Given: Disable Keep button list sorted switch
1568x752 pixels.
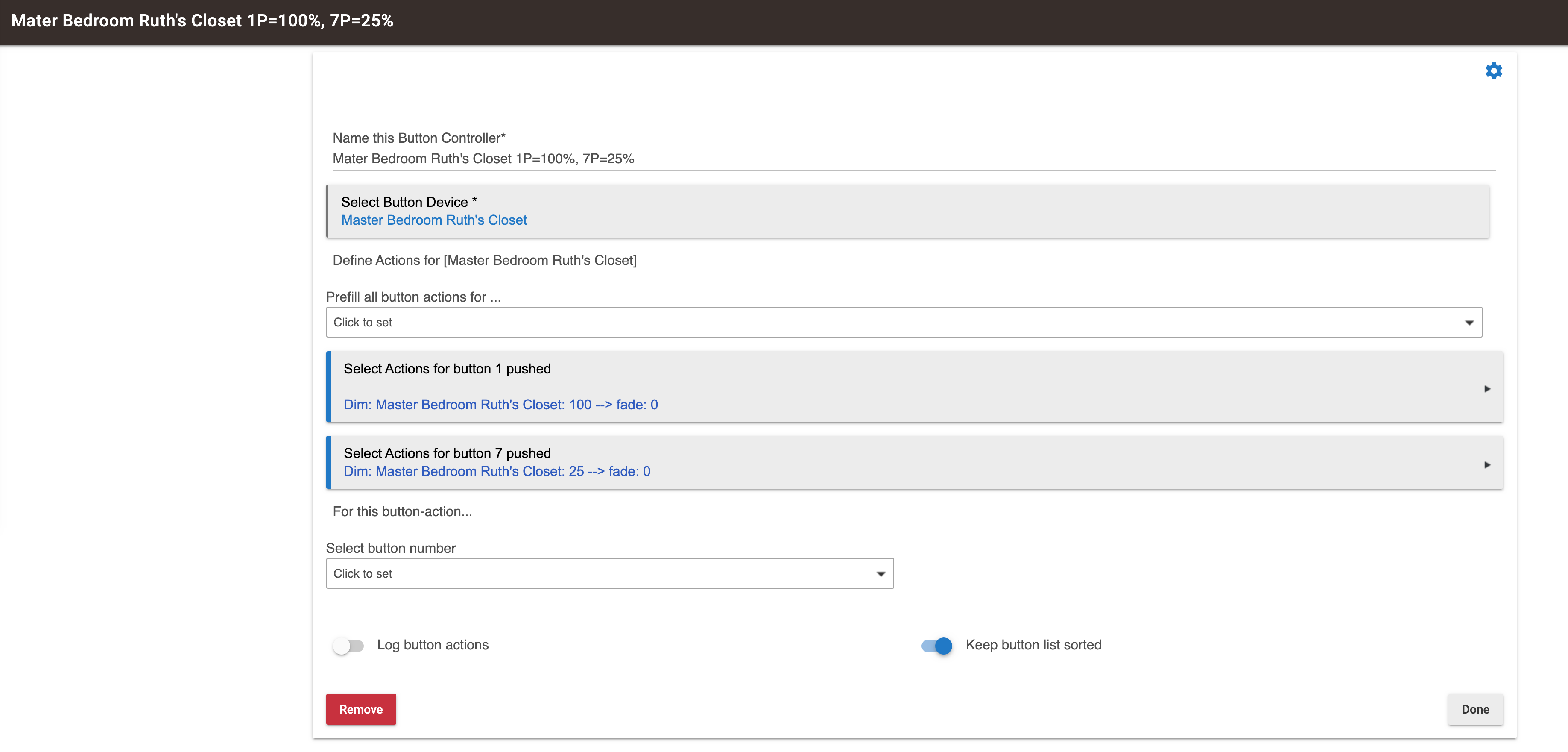Looking at the screenshot, I should click(x=936, y=646).
